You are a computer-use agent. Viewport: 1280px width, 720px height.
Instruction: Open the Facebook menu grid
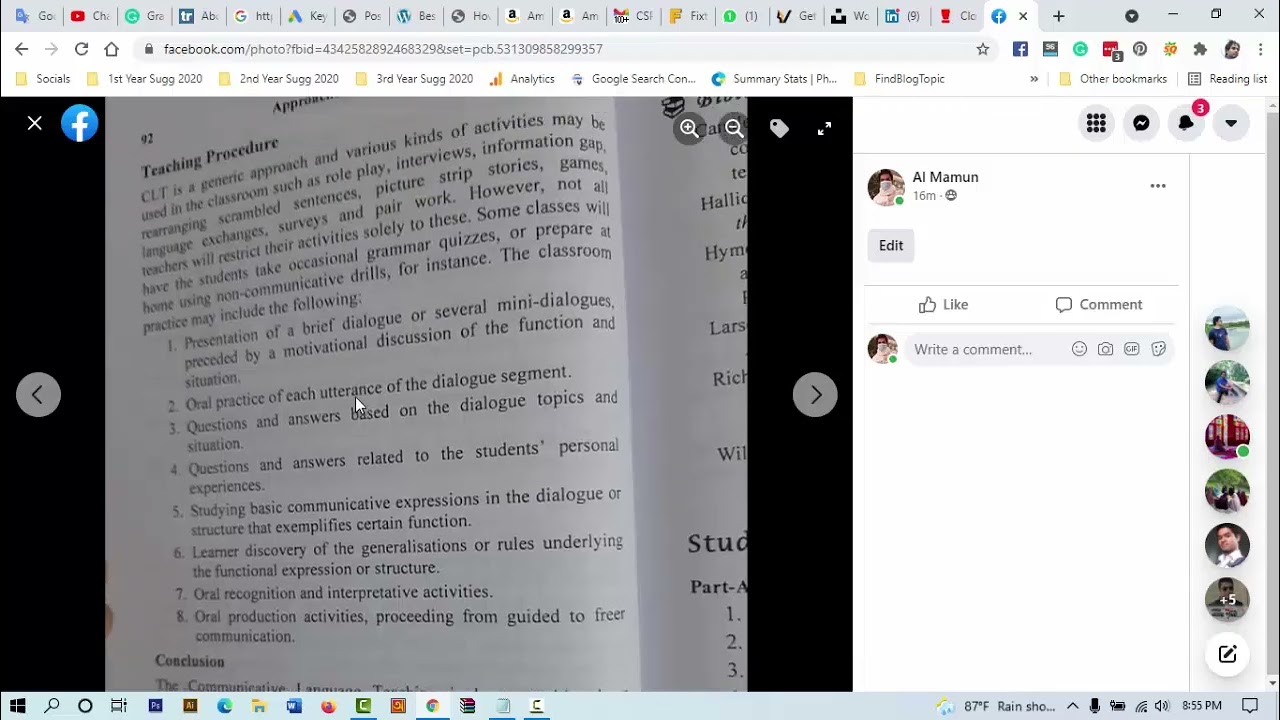pyautogui.click(x=1096, y=123)
